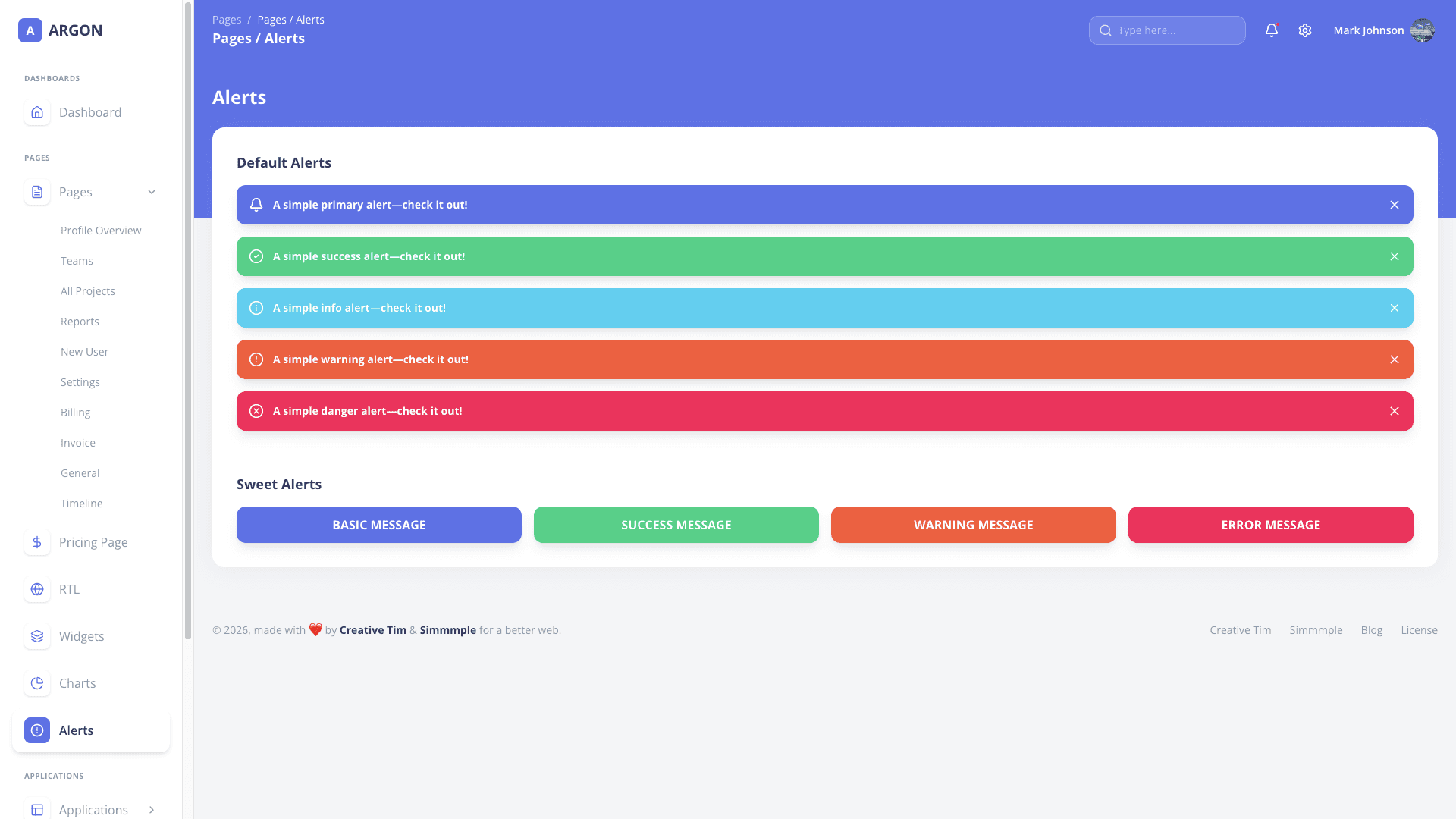Open the Billing page from sidebar
The height and width of the screenshot is (819, 1456).
75,412
